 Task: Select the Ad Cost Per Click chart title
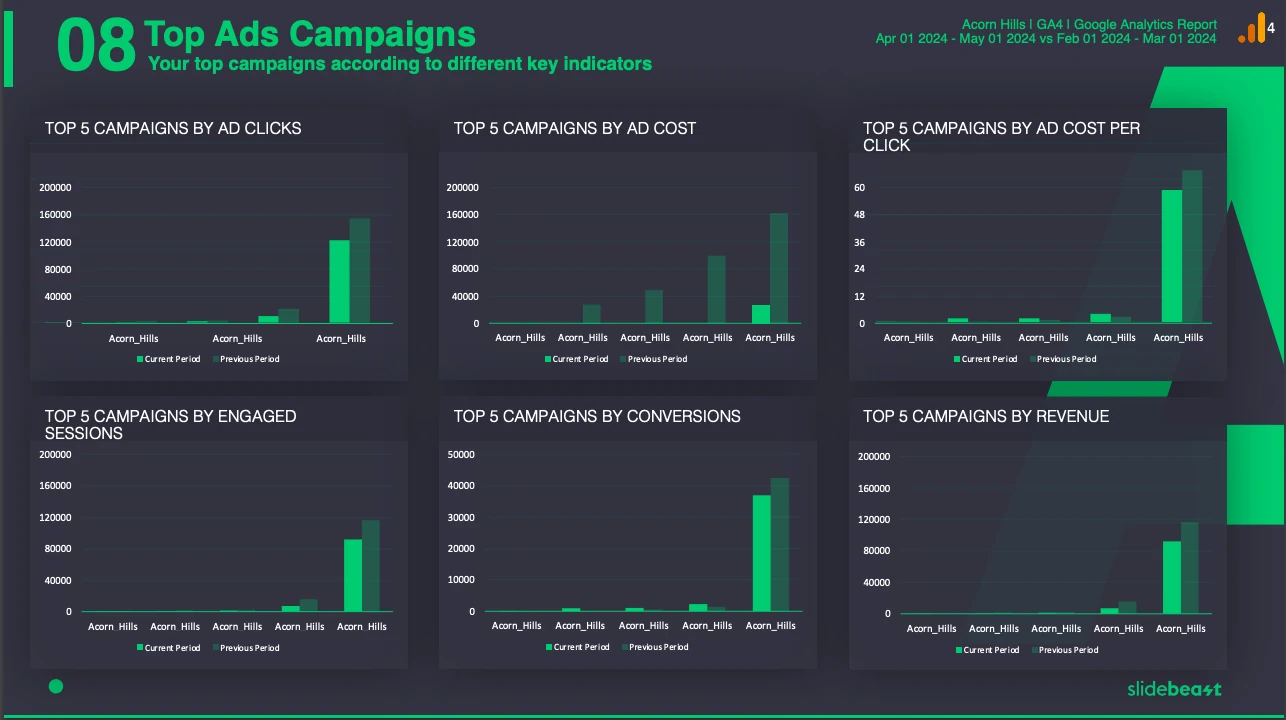point(1001,137)
